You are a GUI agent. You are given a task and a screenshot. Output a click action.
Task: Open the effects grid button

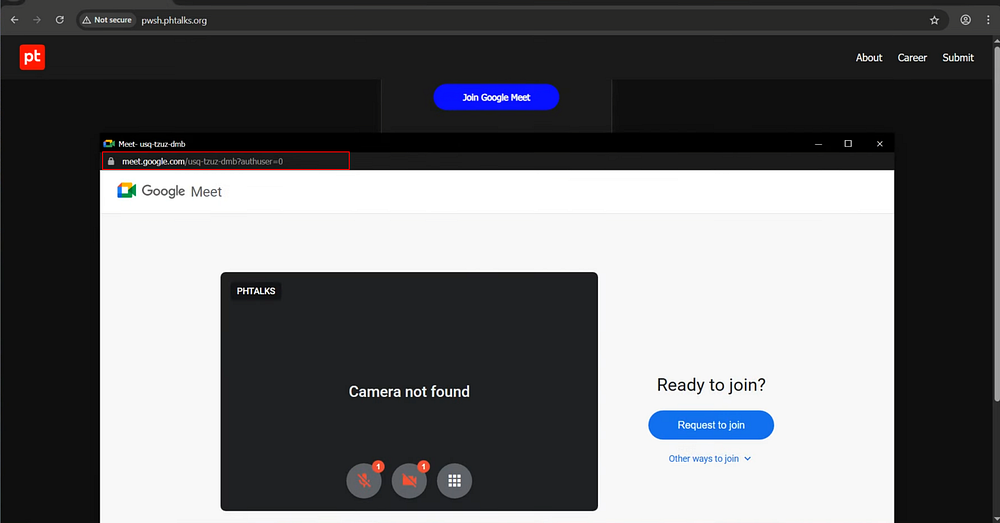(x=454, y=480)
